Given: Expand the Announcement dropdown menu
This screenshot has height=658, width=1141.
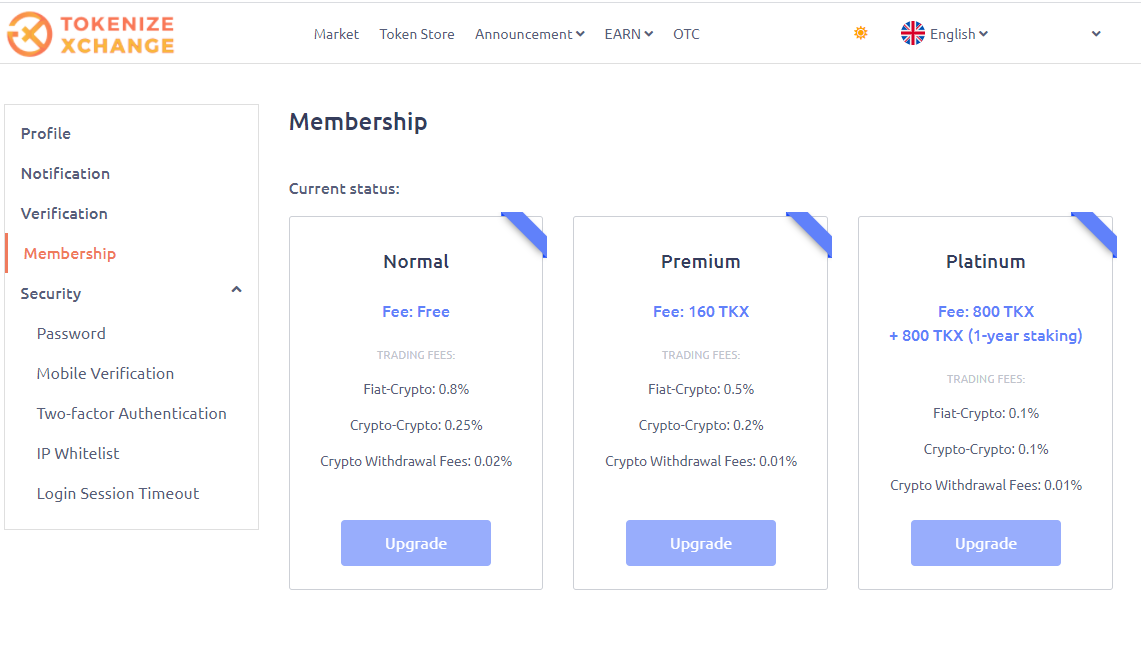Looking at the screenshot, I should coord(530,34).
